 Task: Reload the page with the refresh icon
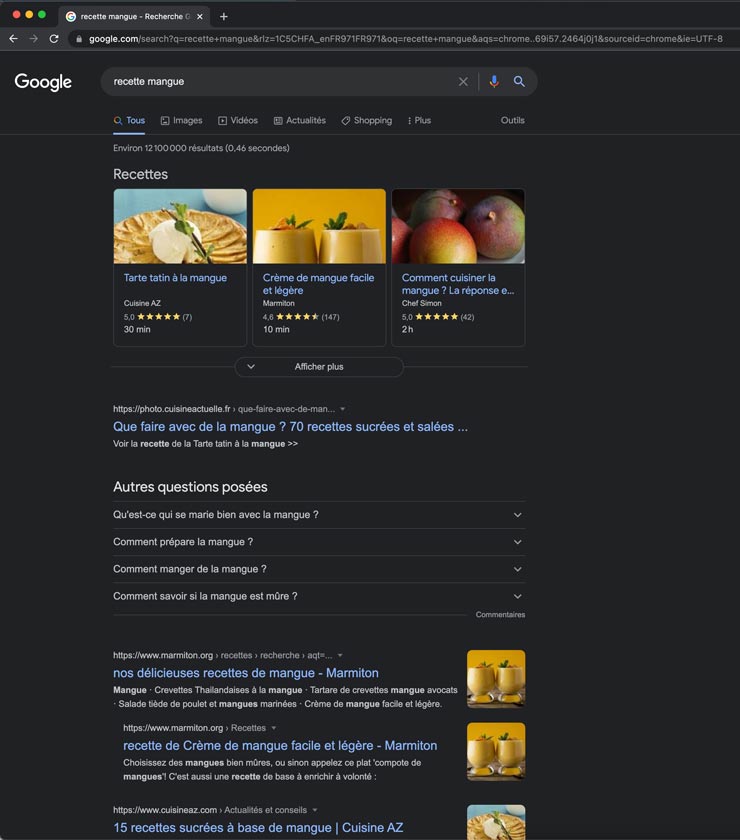coord(54,39)
